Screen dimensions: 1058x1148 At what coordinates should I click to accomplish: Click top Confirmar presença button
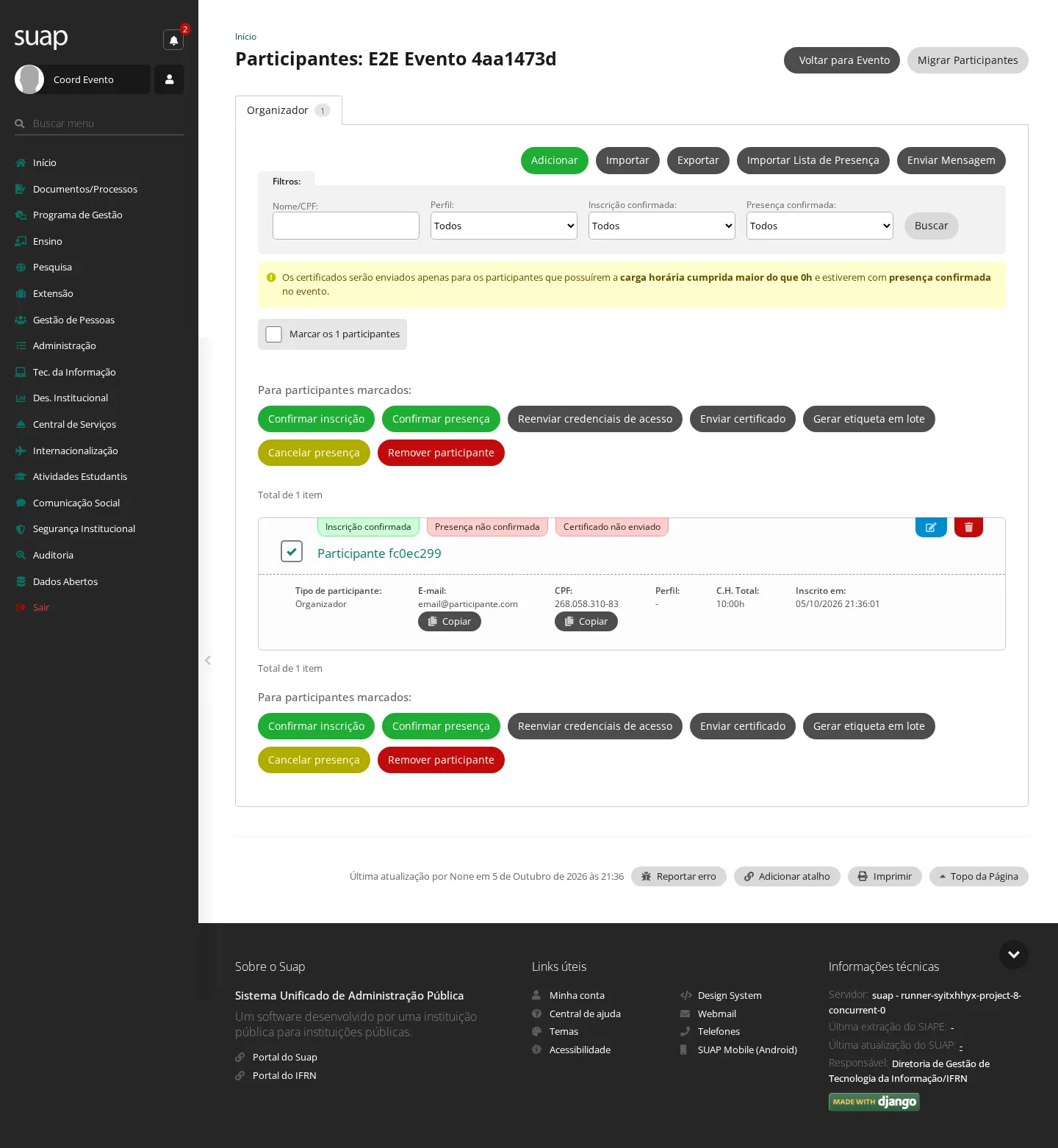pyautogui.click(x=441, y=419)
